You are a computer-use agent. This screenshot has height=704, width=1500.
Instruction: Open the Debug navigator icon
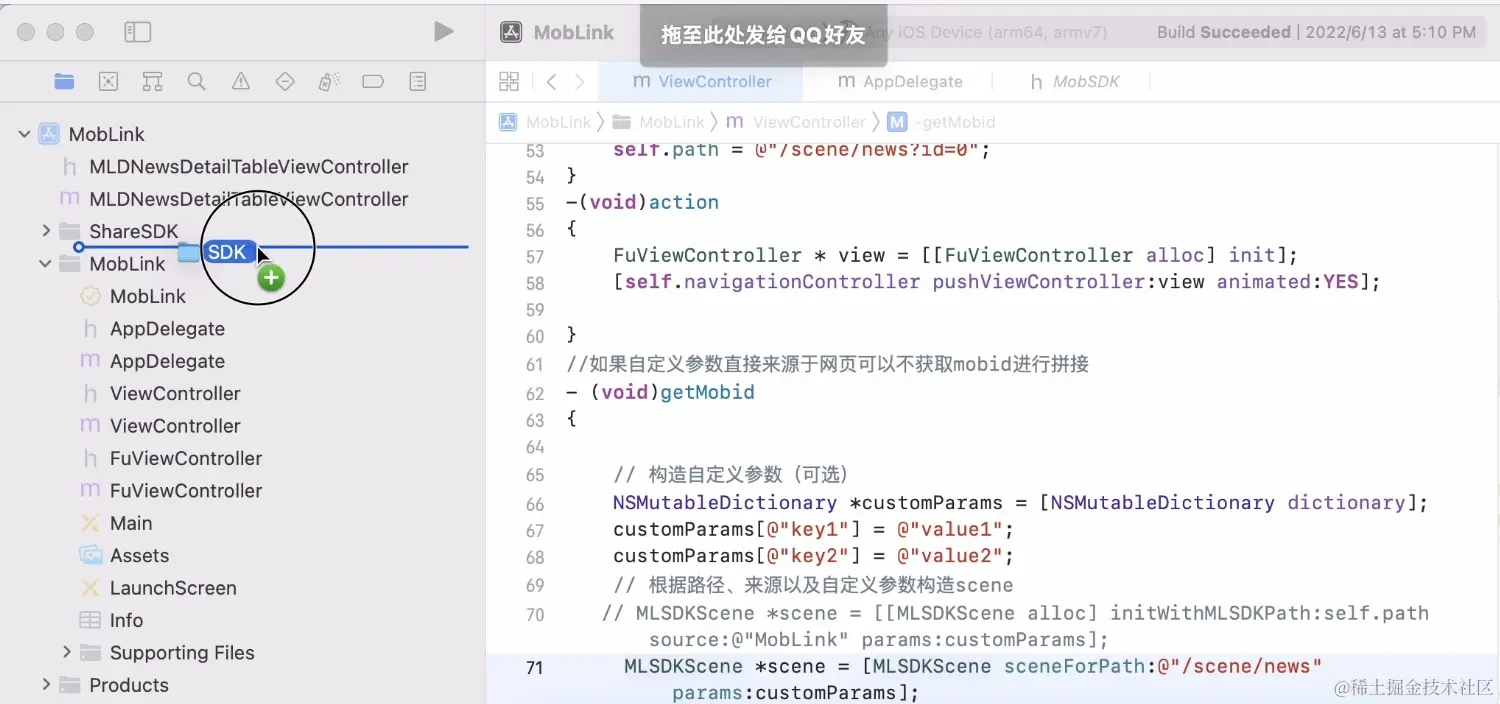pyautogui.click(x=329, y=82)
